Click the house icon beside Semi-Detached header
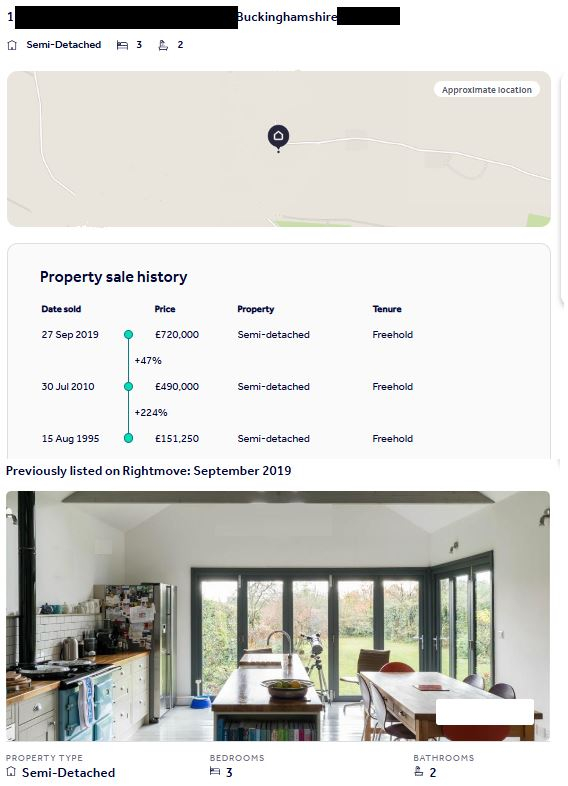568x786 pixels. [12, 45]
